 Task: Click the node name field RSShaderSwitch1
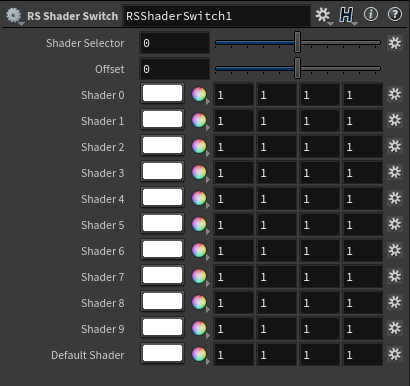pyautogui.click(x=217, y=16)
